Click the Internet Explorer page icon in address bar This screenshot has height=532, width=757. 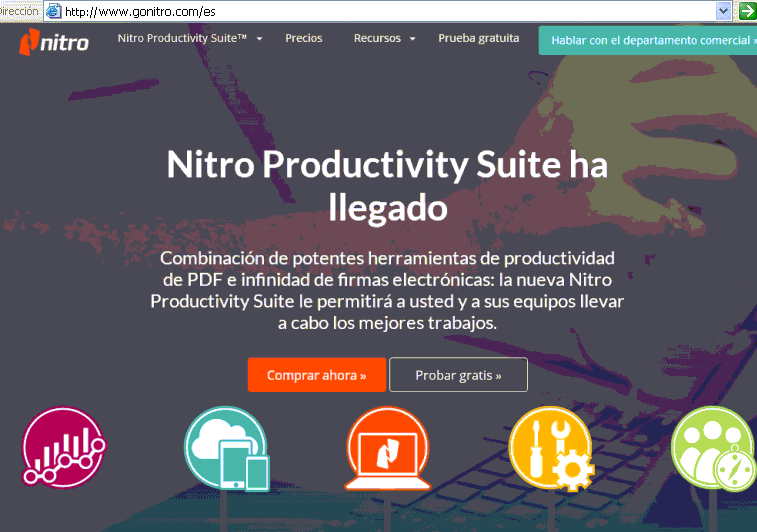tap(54, 11)
